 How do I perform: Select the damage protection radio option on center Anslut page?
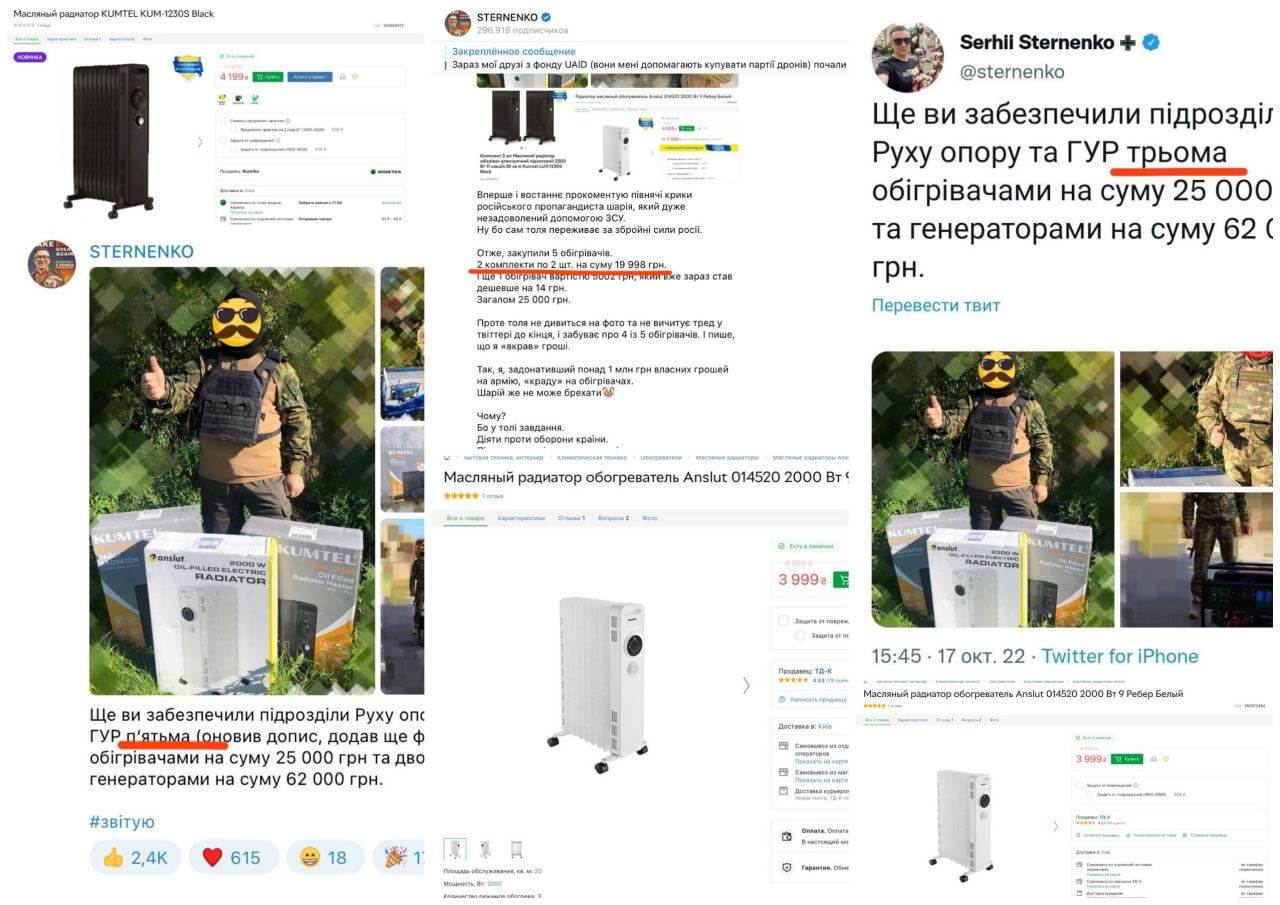(x=800, y=635)
